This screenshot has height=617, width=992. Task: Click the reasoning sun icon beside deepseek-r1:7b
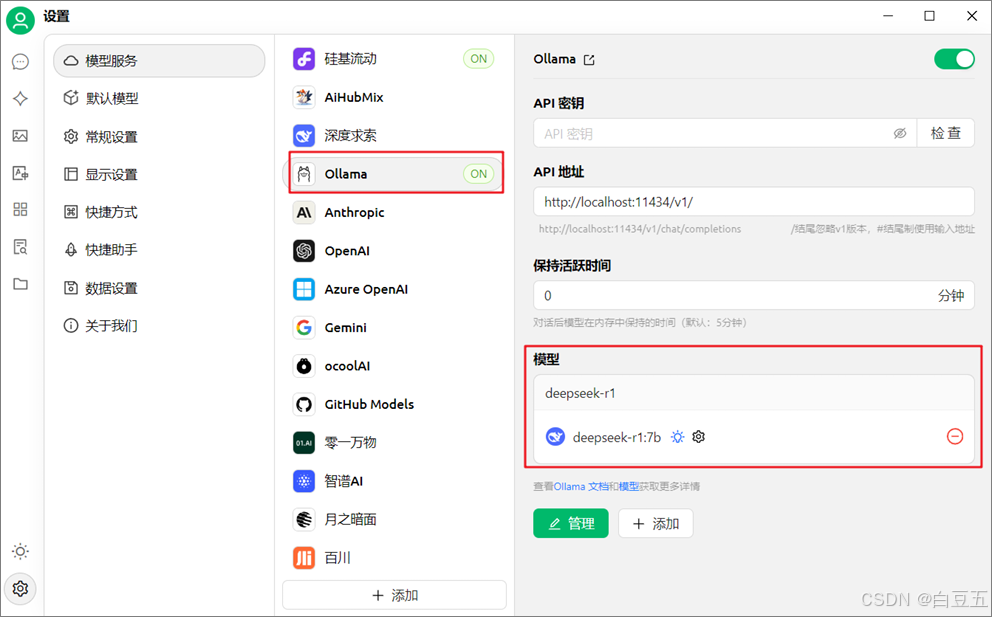pos(678,437)
